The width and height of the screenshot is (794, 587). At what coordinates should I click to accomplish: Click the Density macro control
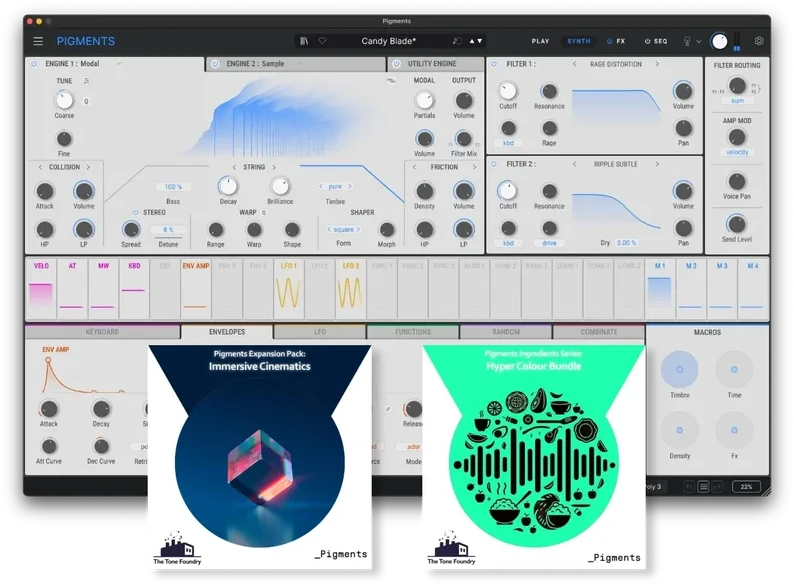pyautogui.click(x=680, y=430)
